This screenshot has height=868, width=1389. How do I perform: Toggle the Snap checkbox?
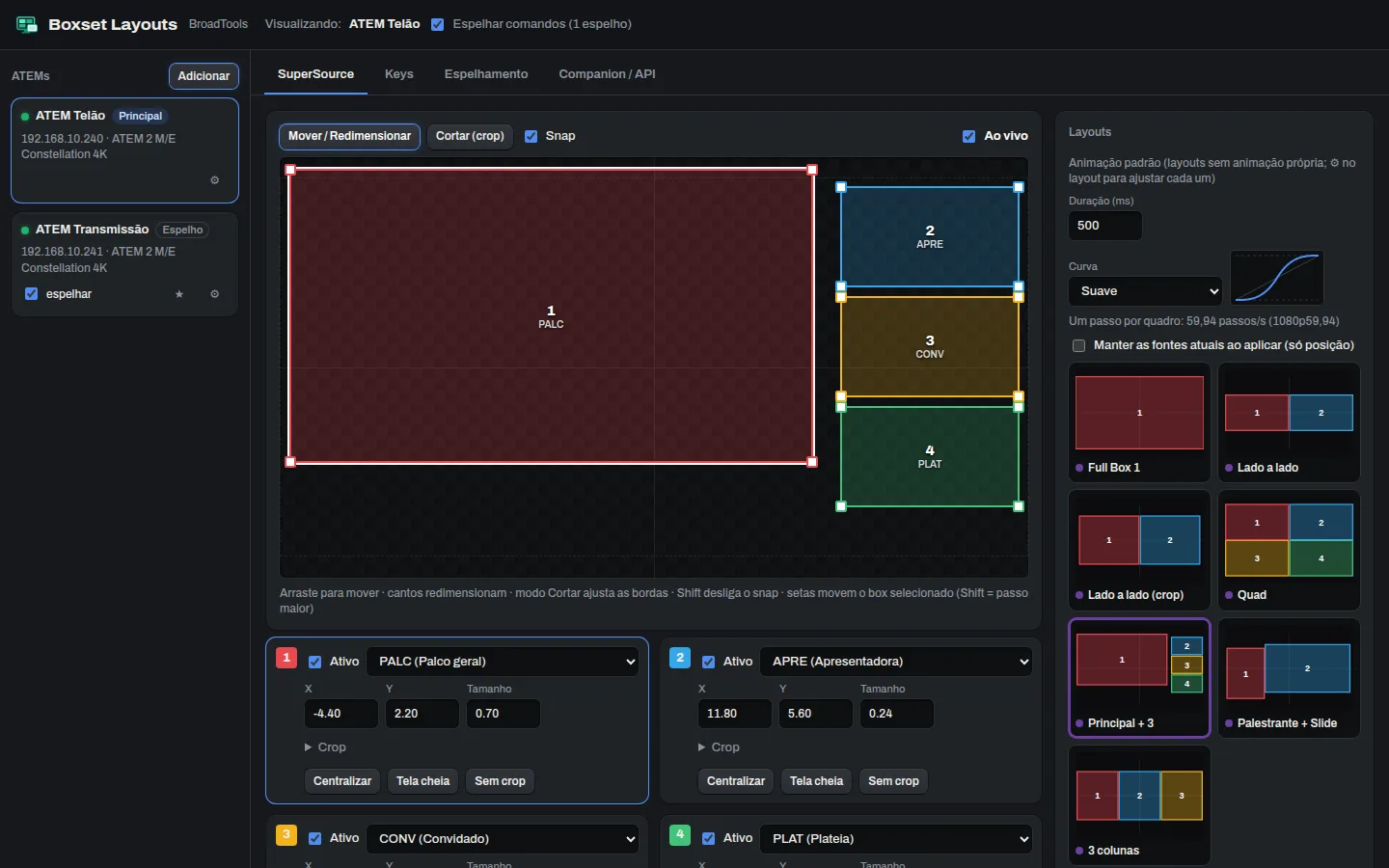click(531, 136)
